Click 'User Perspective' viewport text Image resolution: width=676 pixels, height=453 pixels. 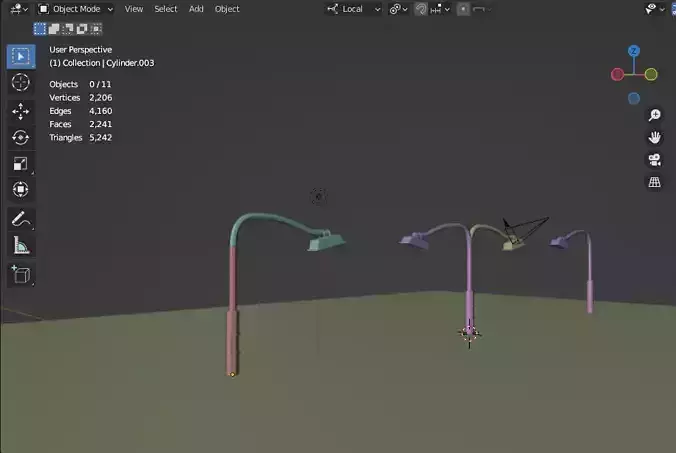pos(81,50)
